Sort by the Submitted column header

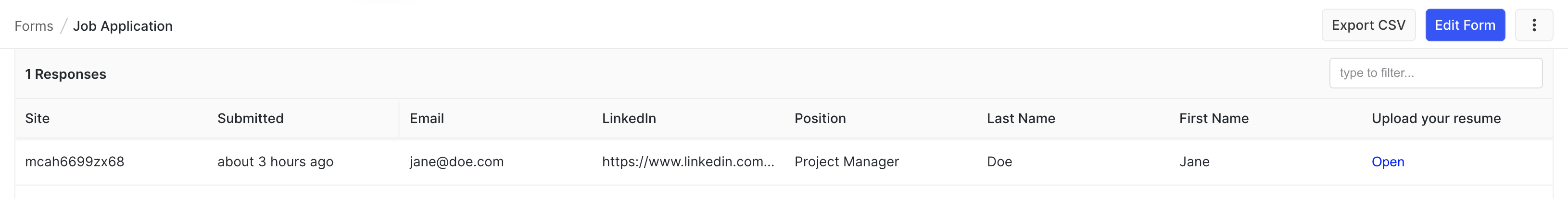[250, 119]
